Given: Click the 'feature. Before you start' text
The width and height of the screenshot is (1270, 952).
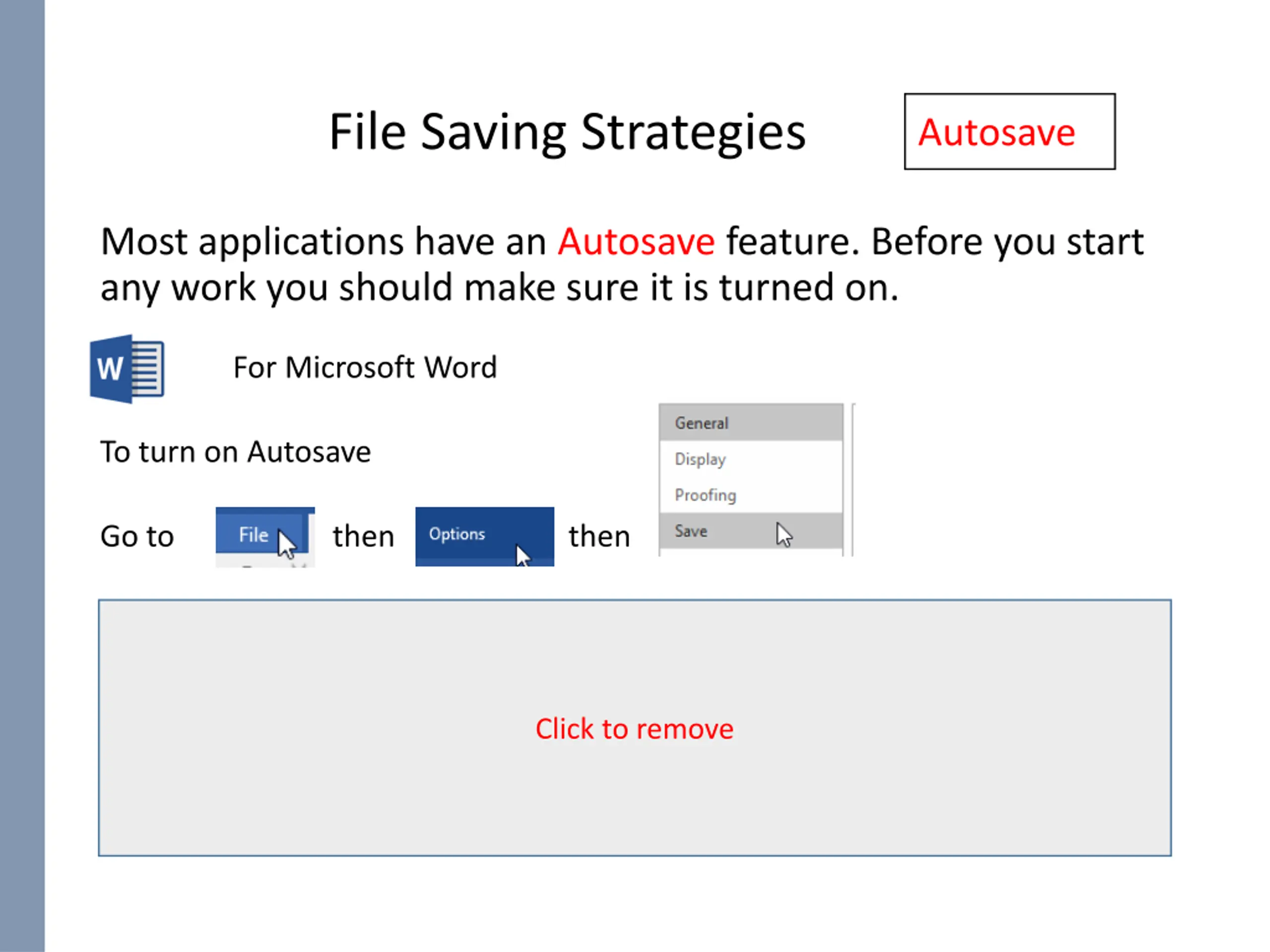Looking at the screenshot, I should point(935,241).
